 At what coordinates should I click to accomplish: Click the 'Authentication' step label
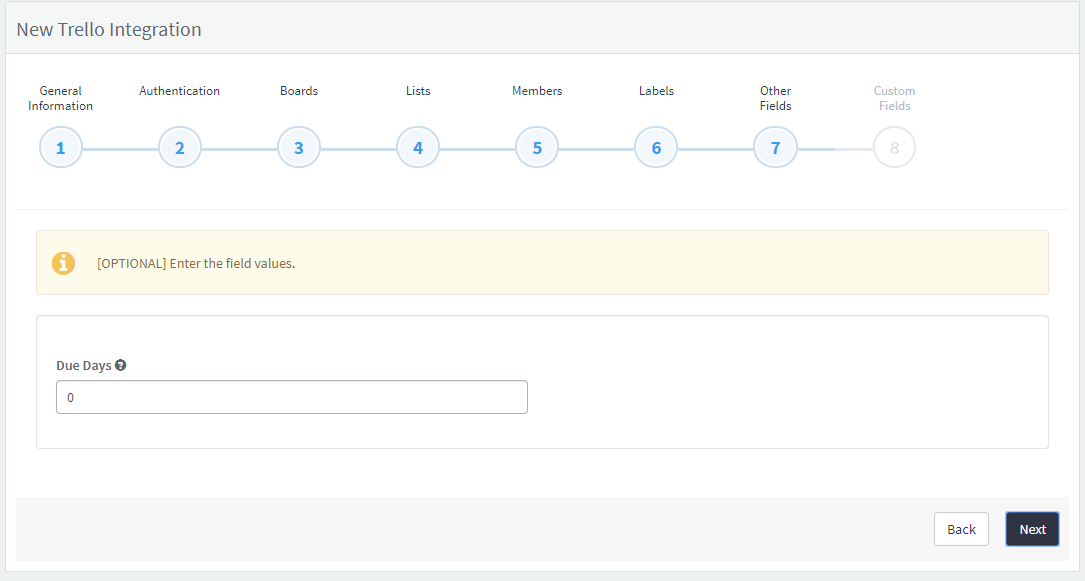coord(179,91)
